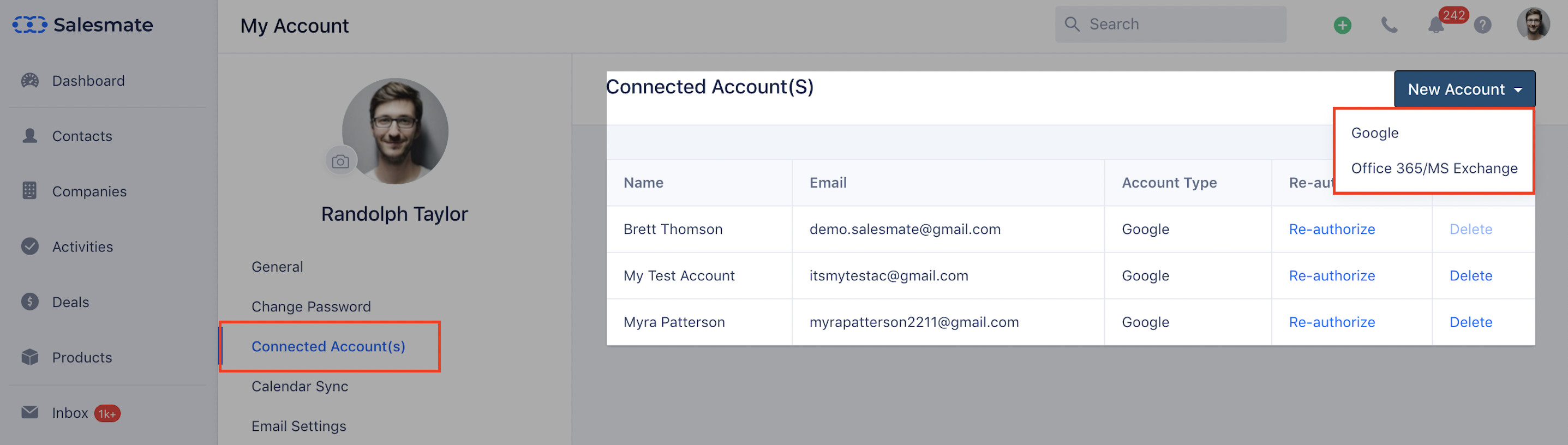Re-authorize the Brett Thomson account
The image size is (1568, 445).
point(1331,229)
